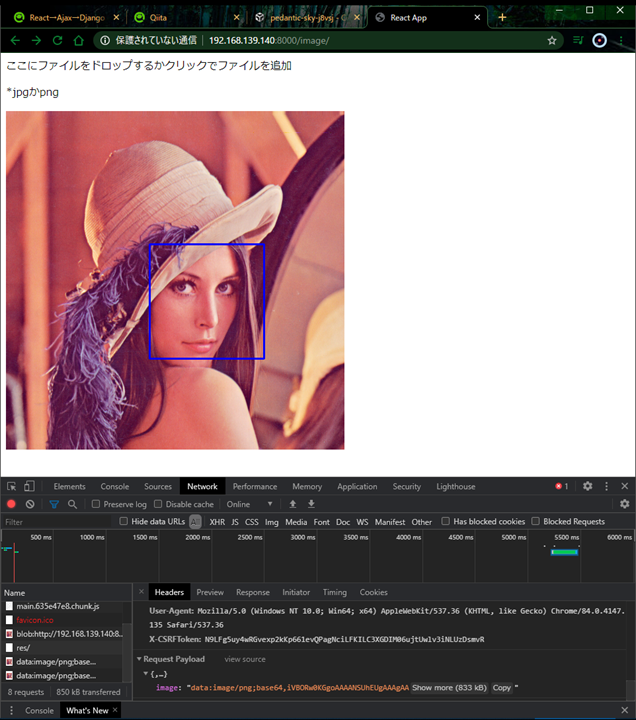
Task: Switch to the Elements panel tab
Action: pos(69,486)
